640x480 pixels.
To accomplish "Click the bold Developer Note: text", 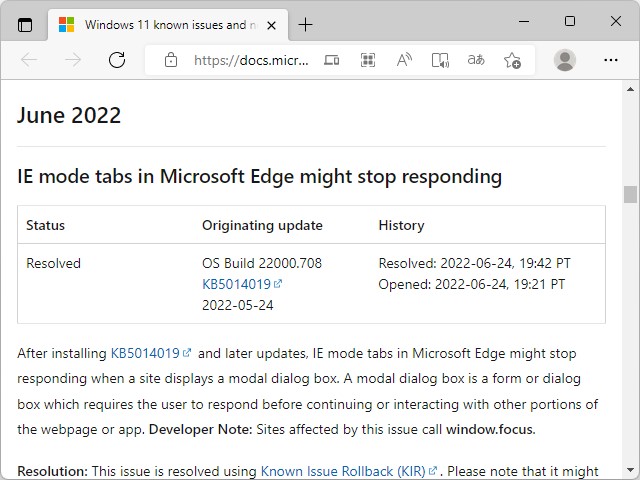I will (x=200, y=429).
